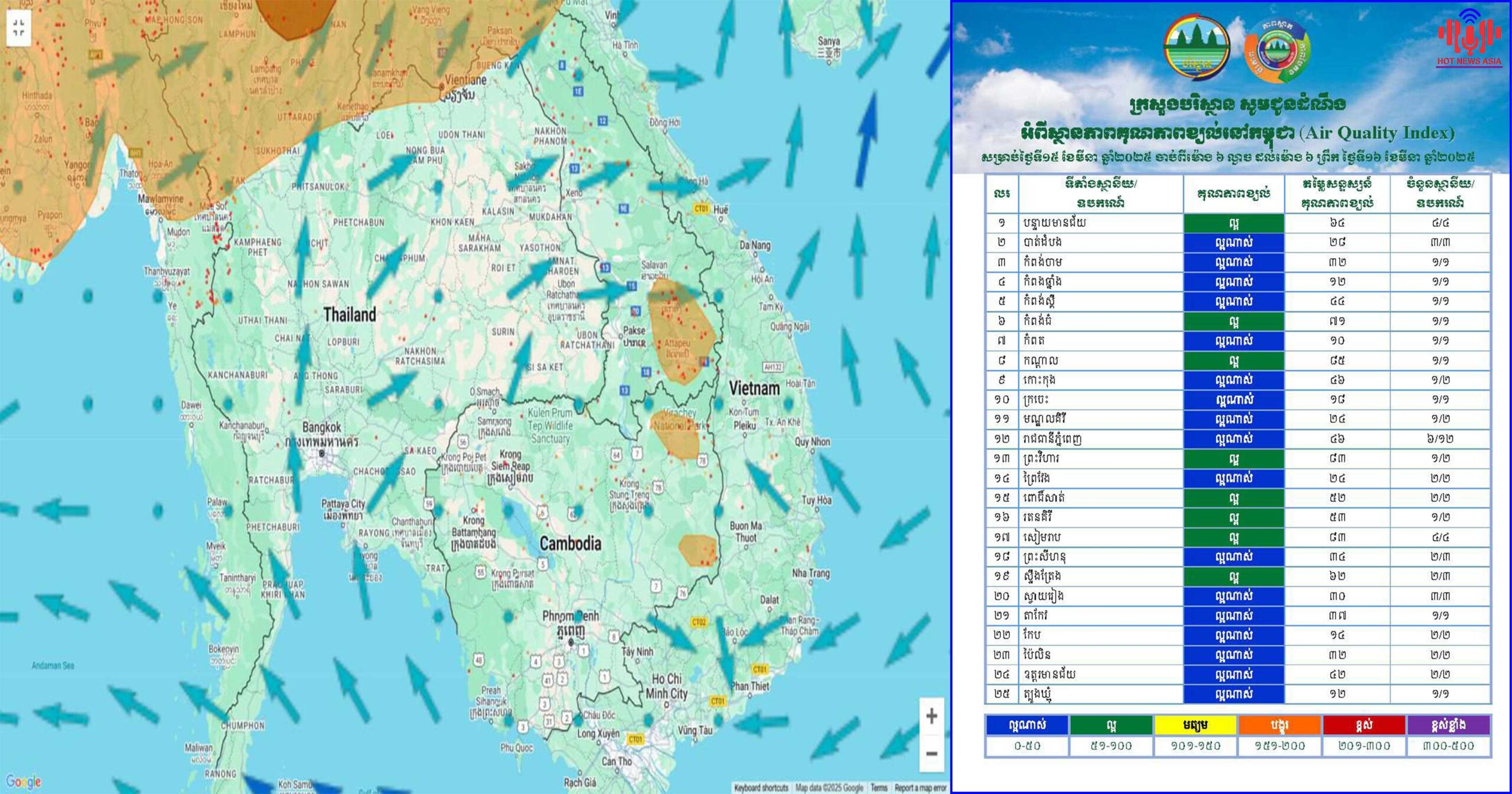Click the Hot News Asia logo
Image resolution: width=1512 pixels, height=794 pixels.
point(1468,38)
